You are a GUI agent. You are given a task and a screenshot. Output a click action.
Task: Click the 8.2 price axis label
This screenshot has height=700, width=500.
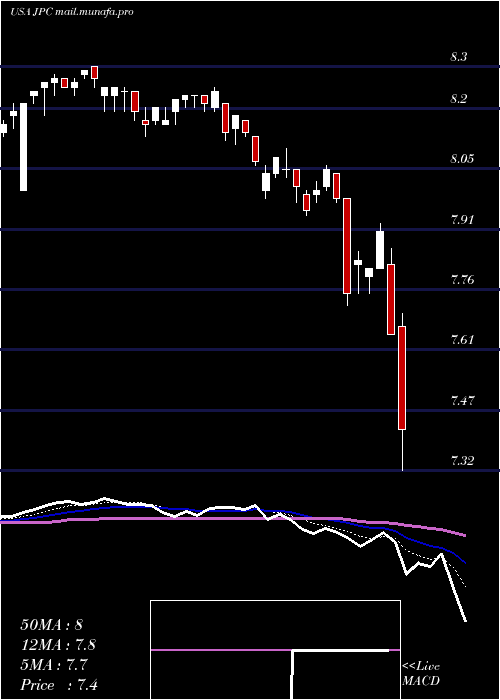coord(458,99)
